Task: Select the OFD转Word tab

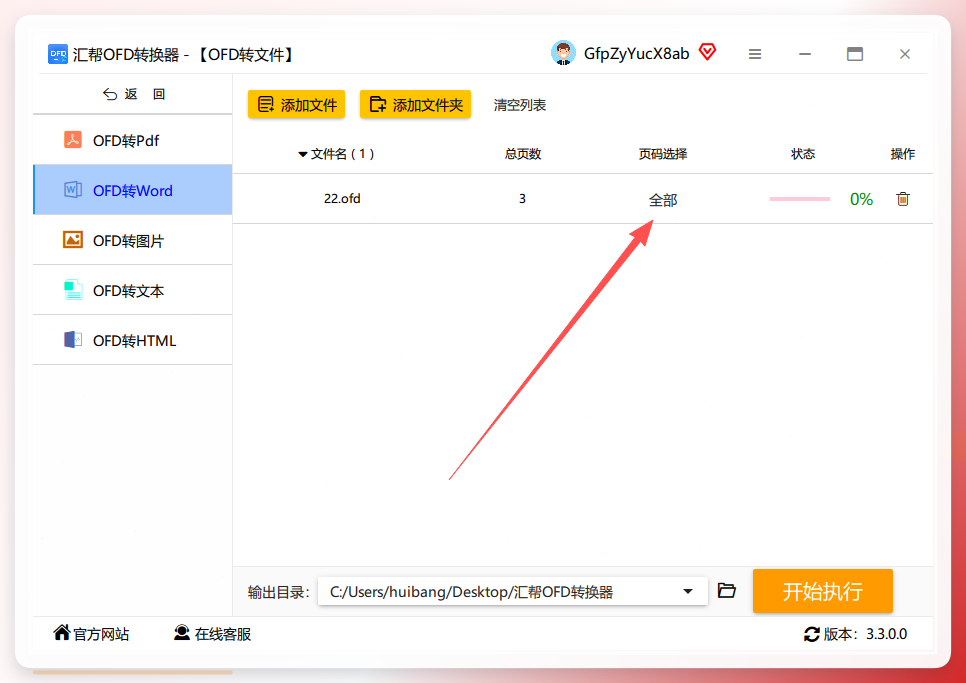Action: point(132,190)
